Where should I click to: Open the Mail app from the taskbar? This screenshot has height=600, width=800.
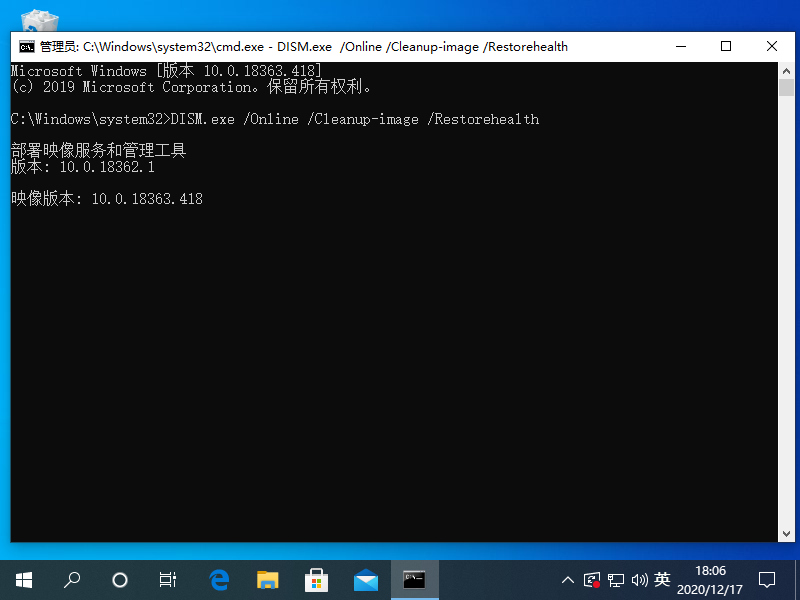365,579
